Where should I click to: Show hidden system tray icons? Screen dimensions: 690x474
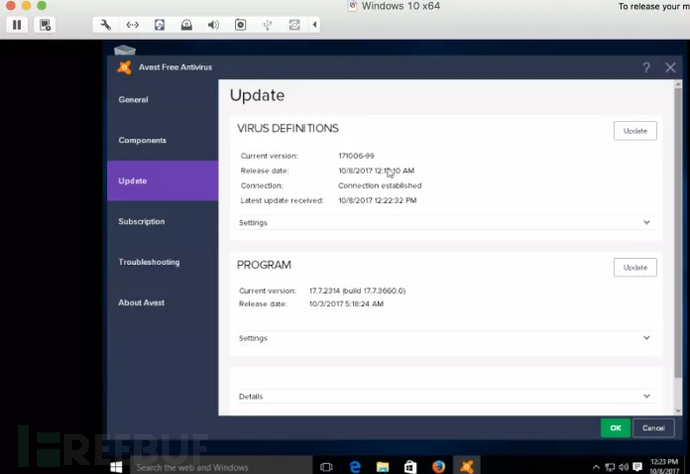[596, 467]
